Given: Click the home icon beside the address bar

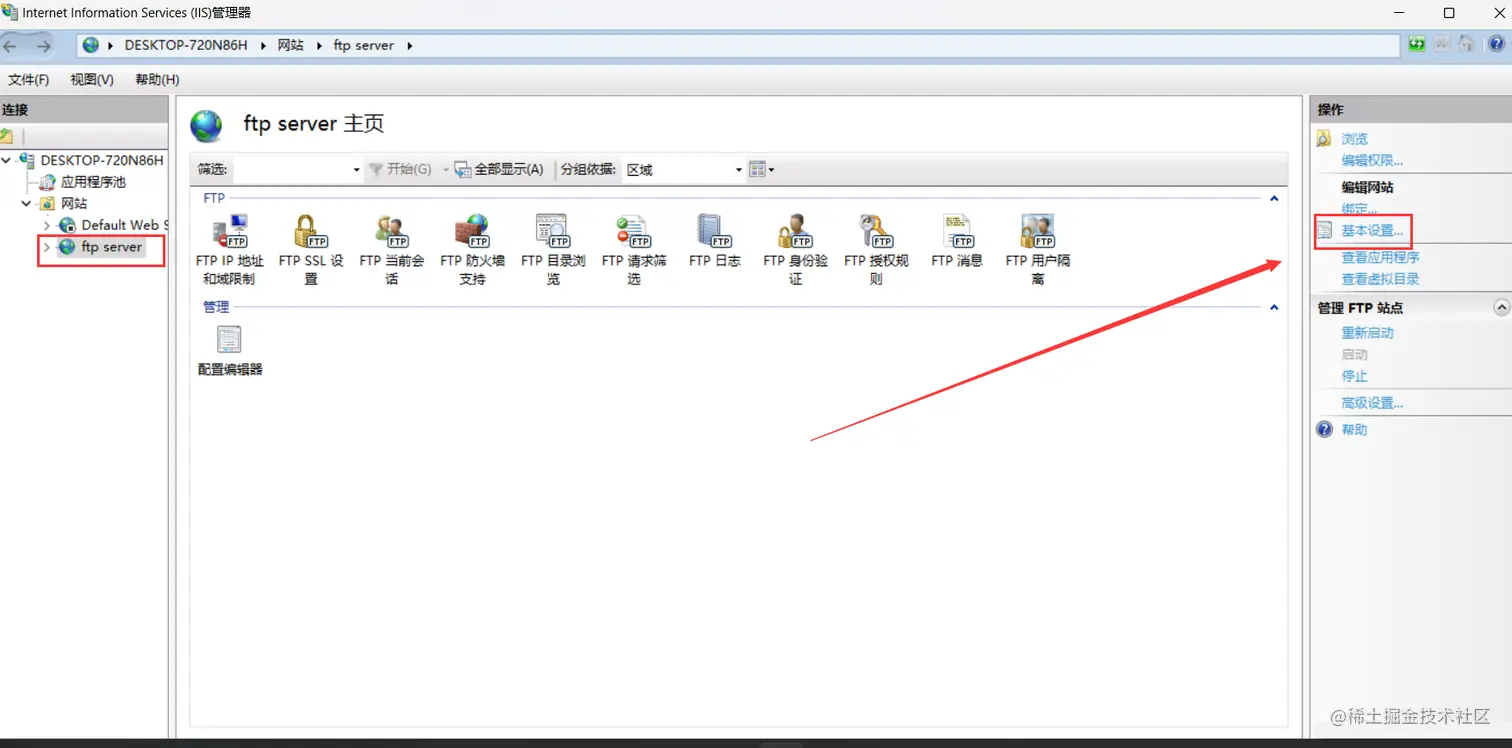Looking at the screenshot, I should click(x=1466, y=44).
